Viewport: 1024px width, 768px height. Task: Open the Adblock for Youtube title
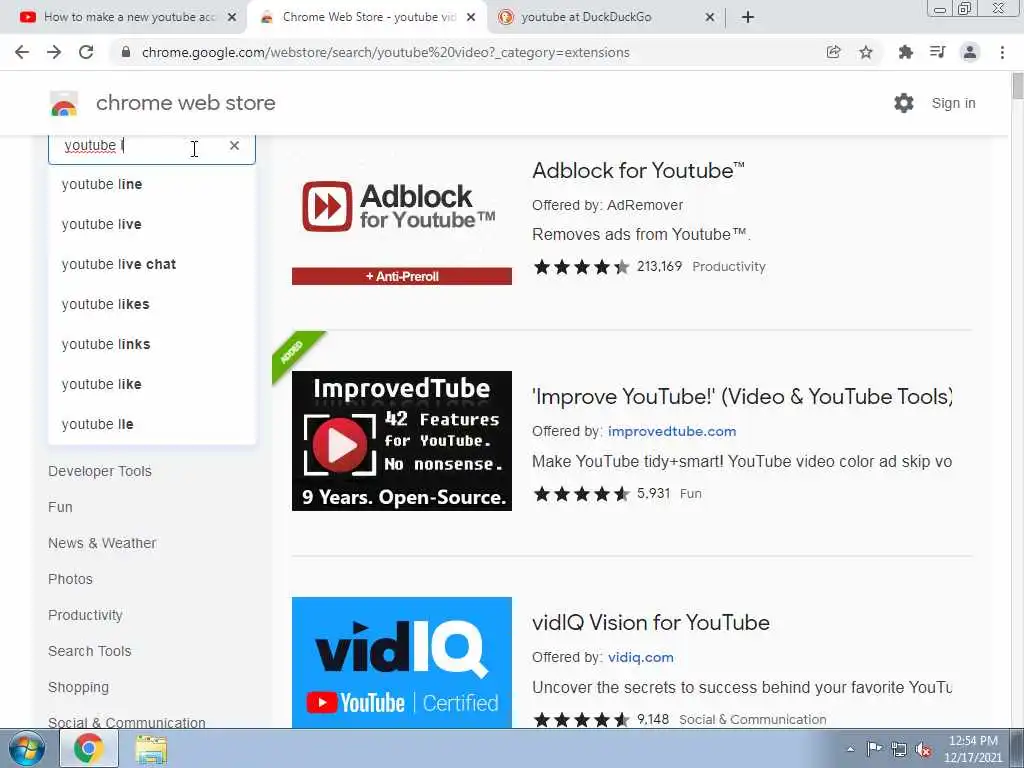pyautogui.click(x=638, y=170)
